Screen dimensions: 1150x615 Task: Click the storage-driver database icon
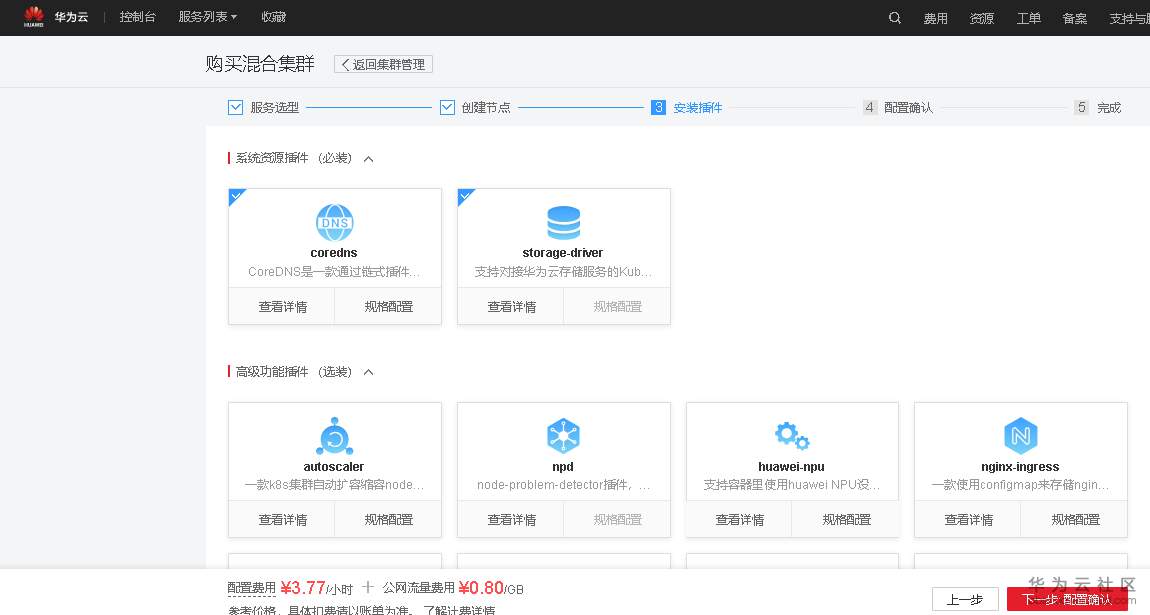[563, 223]
